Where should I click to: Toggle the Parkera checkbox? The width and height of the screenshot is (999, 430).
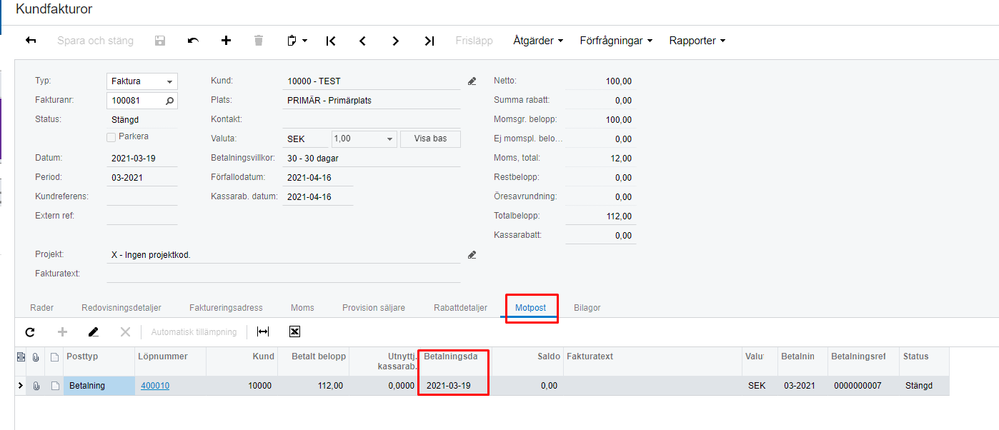112,136
